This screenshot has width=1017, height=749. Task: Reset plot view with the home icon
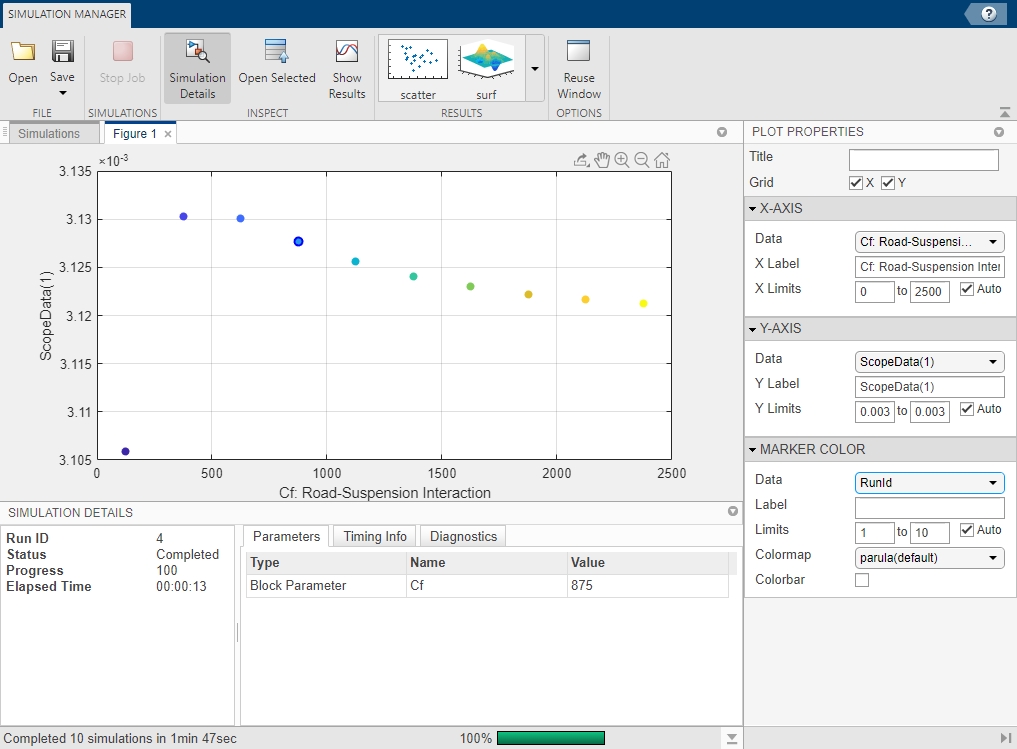point(662,160)
